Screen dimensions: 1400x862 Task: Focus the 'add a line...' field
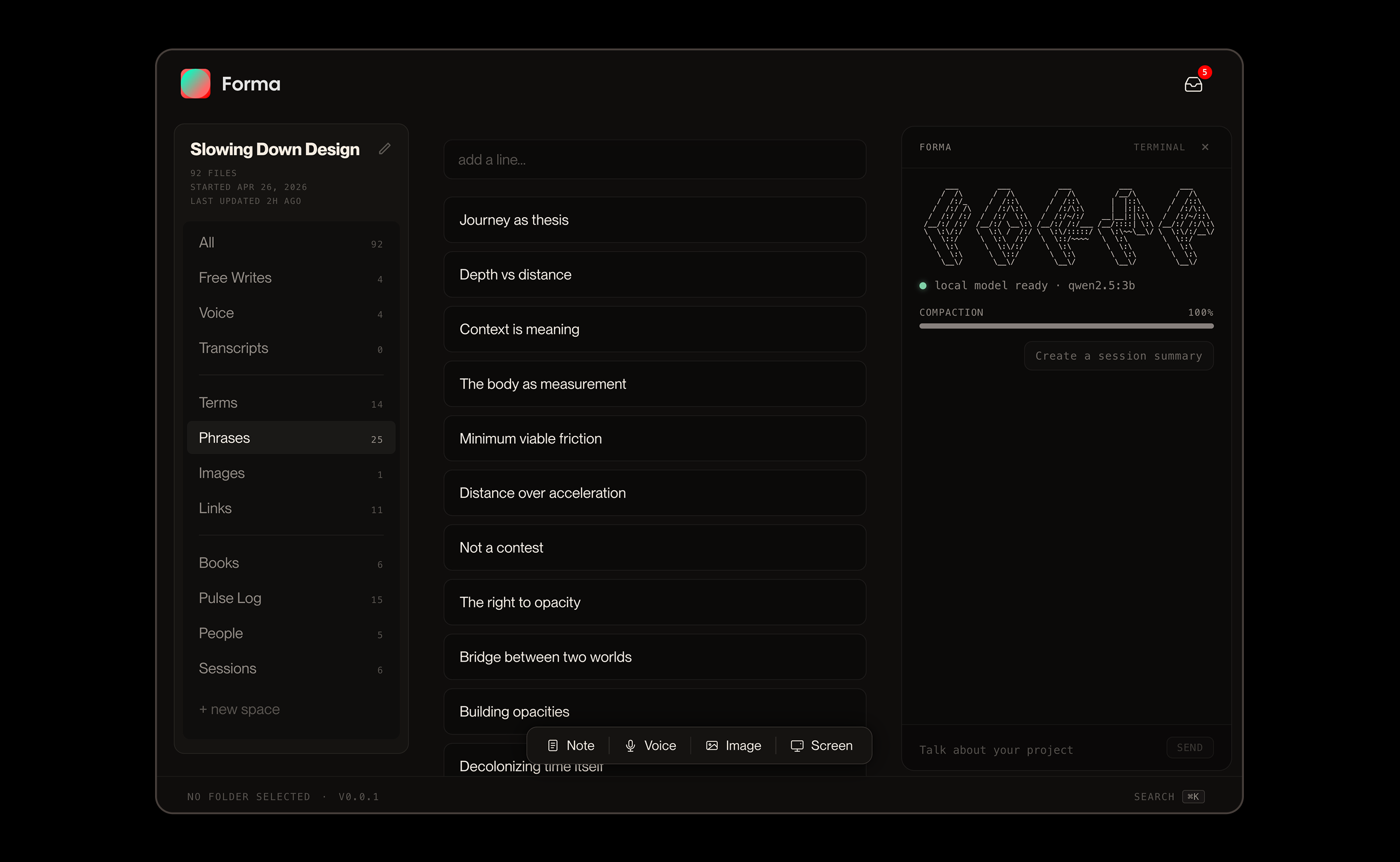pos(655,159)
